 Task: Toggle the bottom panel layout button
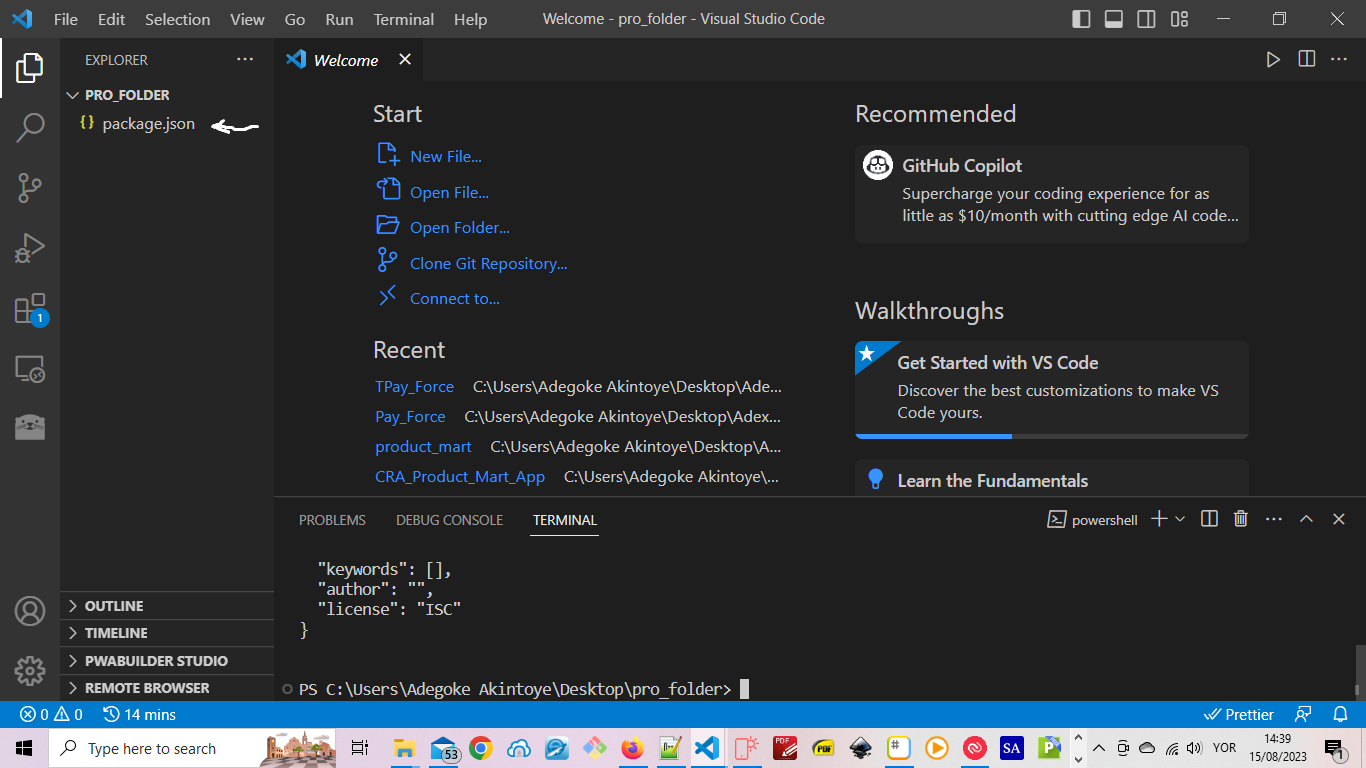pos(1114,19)
